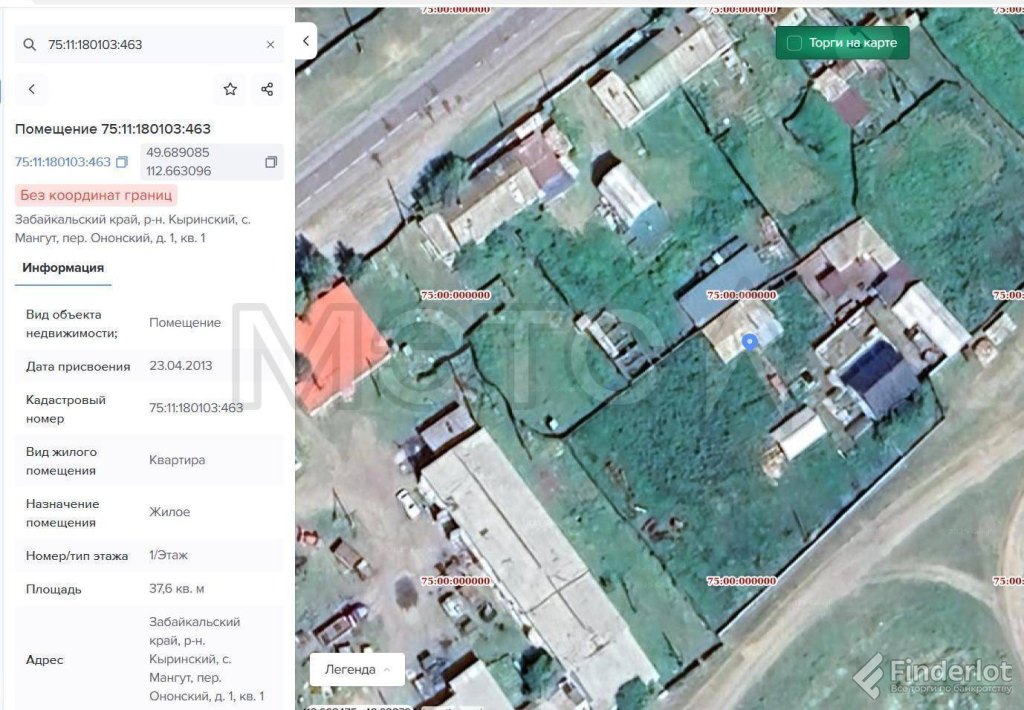Expand the "Легенда" panel
The image size is (1024, 710).
pyautogui.click(x=357, y=669)
